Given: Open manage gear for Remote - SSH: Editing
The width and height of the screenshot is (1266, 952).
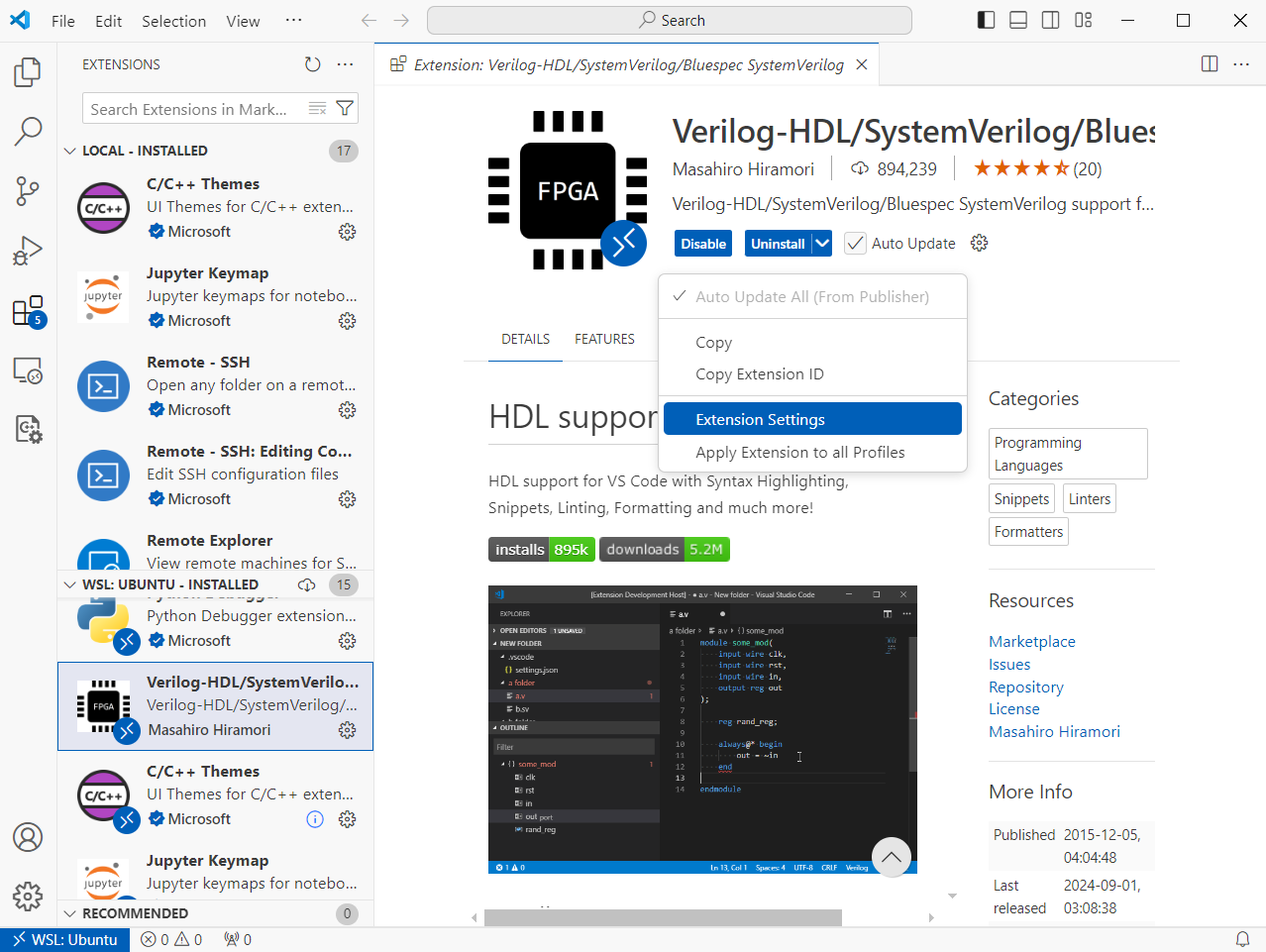Looking at the screenshot, I should point(347,499).
